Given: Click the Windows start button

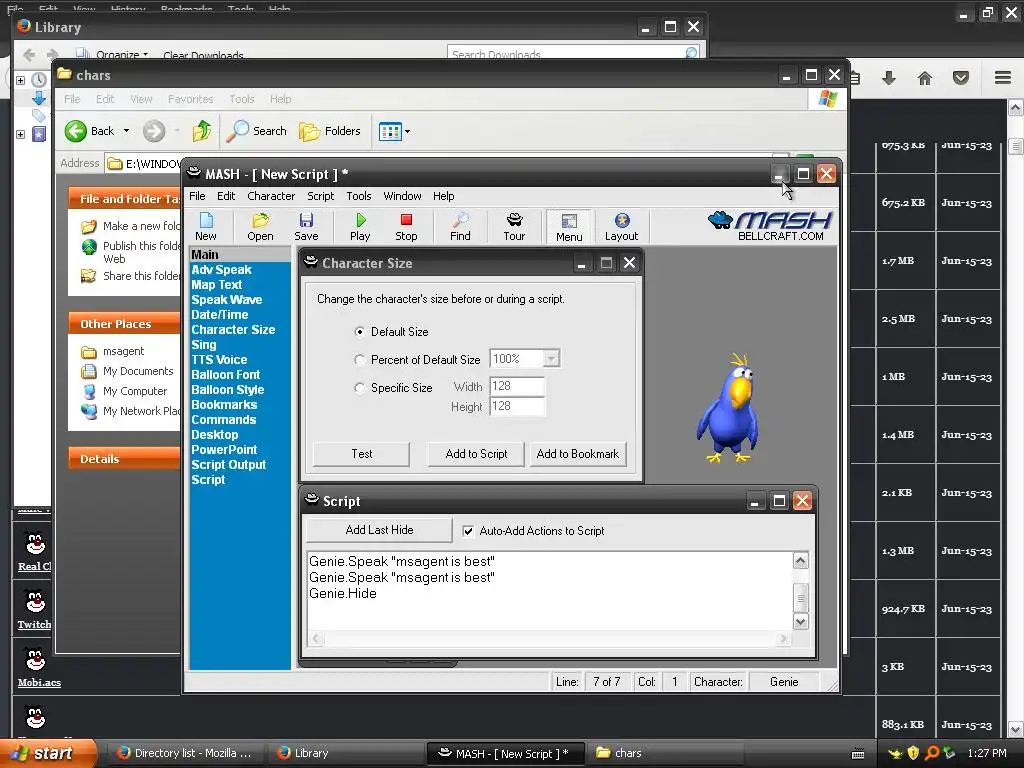Looking at the screenshot, I should pyautogui.click(x=47, y=753).
